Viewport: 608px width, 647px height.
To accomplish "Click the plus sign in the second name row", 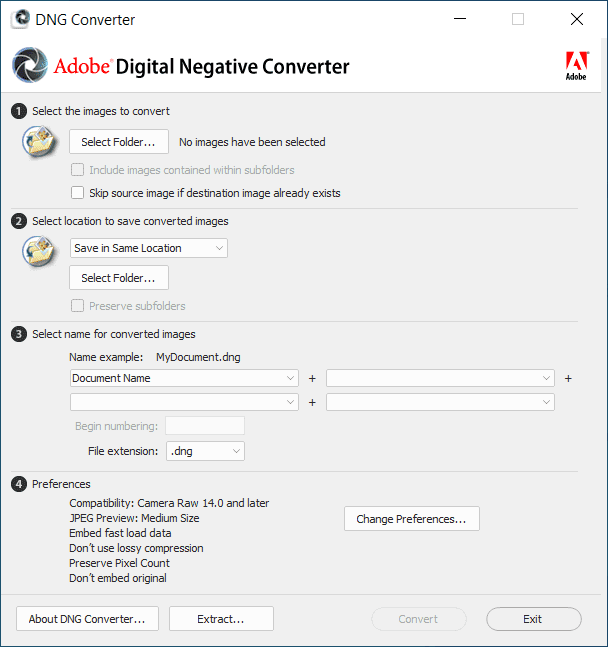I will click(x=312, y=402).
